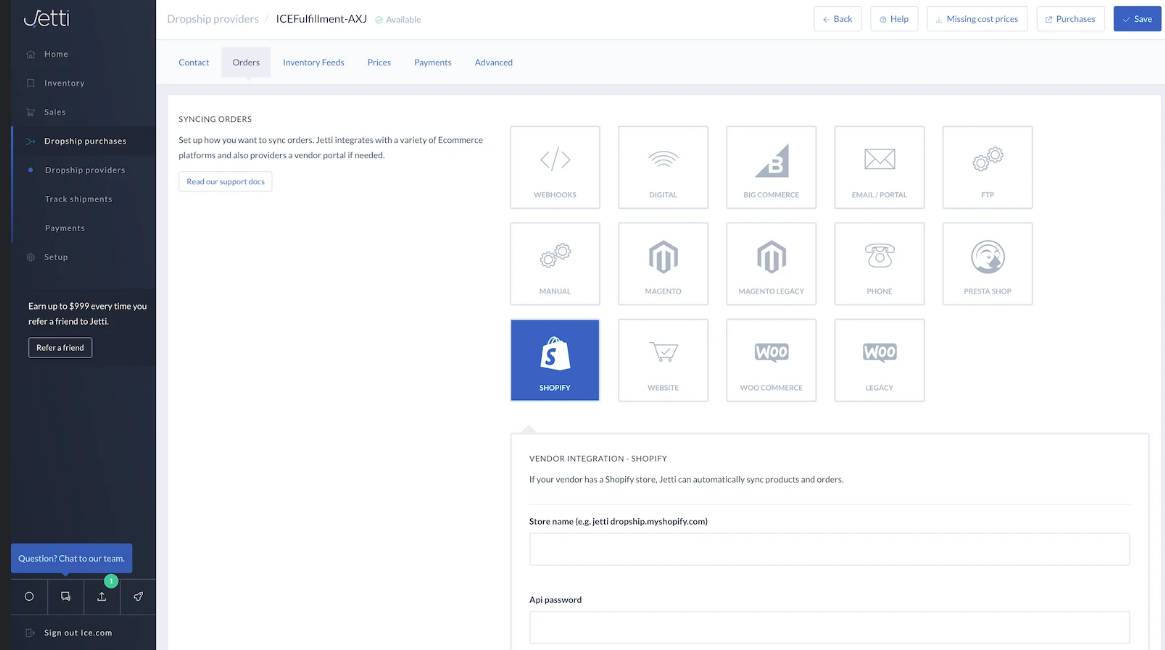The image size is (1165, 650).
Task: Switch to the Inventory Feeds tab
Action: (314, 62)
